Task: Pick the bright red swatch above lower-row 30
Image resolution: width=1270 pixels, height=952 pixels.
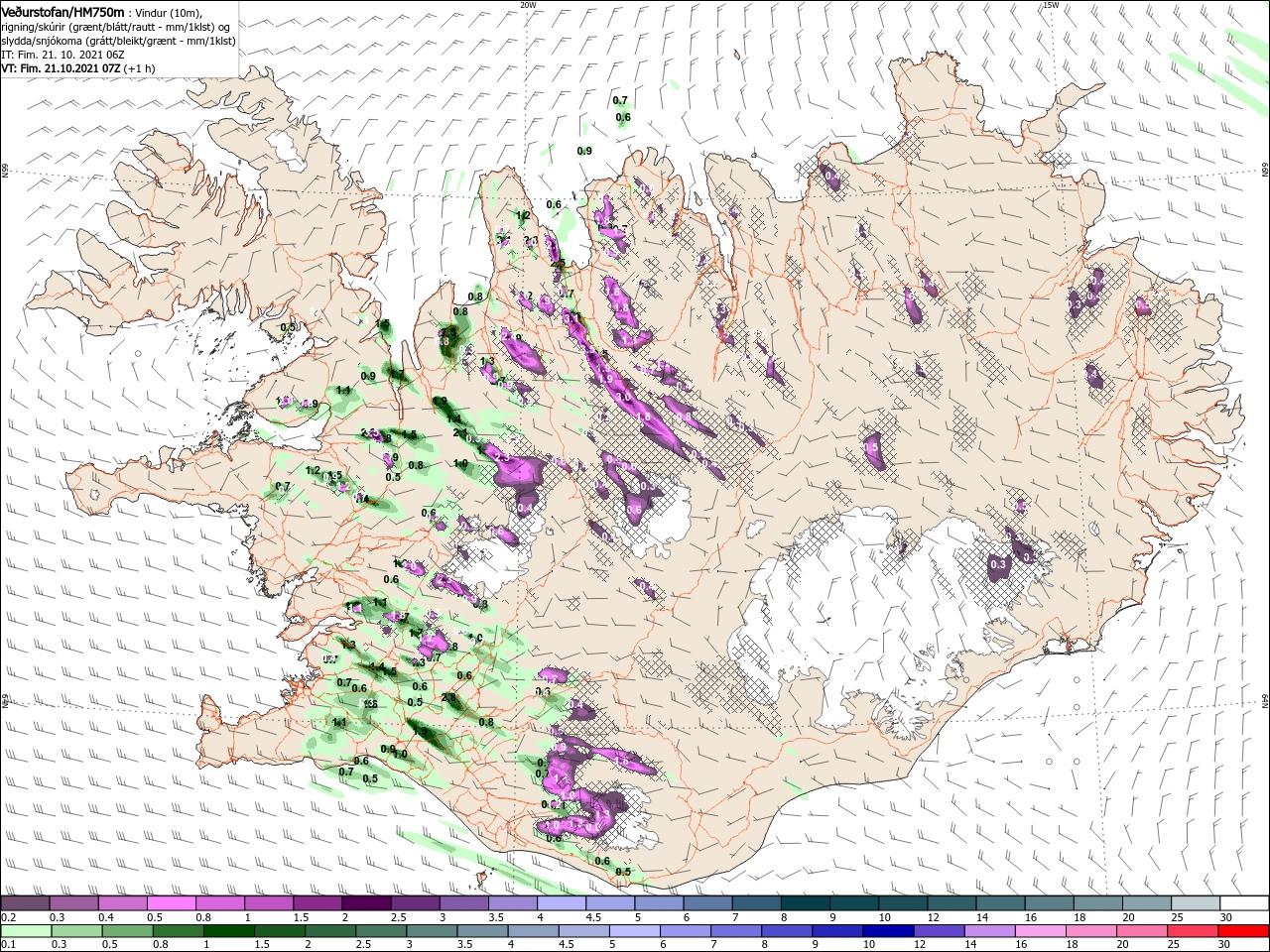Action: click(x=1244, y=931)
